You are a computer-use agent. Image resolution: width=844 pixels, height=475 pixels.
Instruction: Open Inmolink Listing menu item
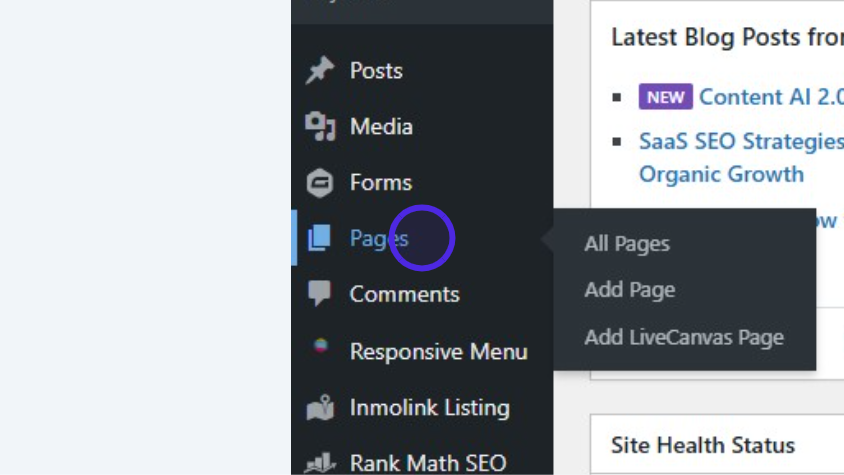429,408
